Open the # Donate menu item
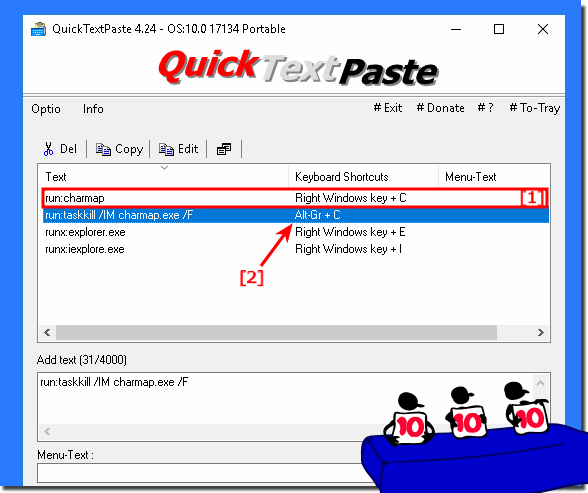The image size is (588, 493). tap(440, 108)
